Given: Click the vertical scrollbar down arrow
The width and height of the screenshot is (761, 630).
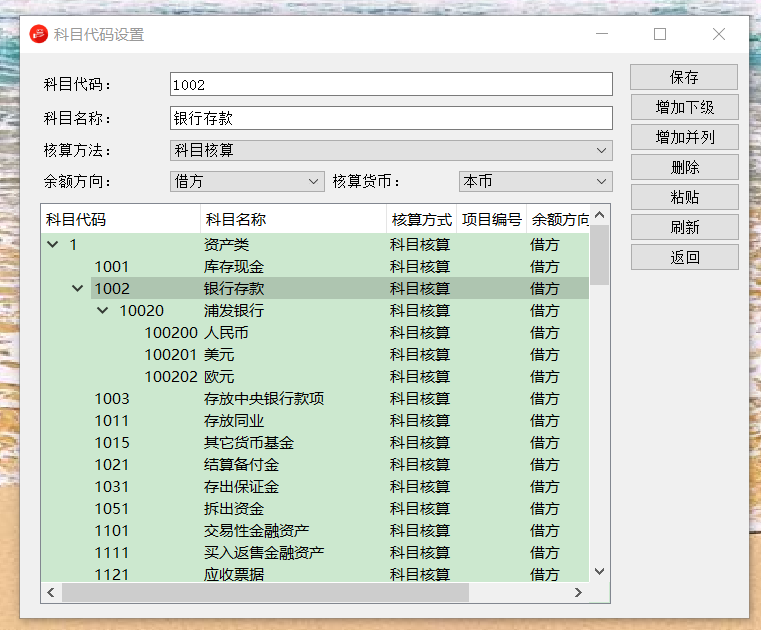Looking at the screenshot, I should click(x=600, y=571).
